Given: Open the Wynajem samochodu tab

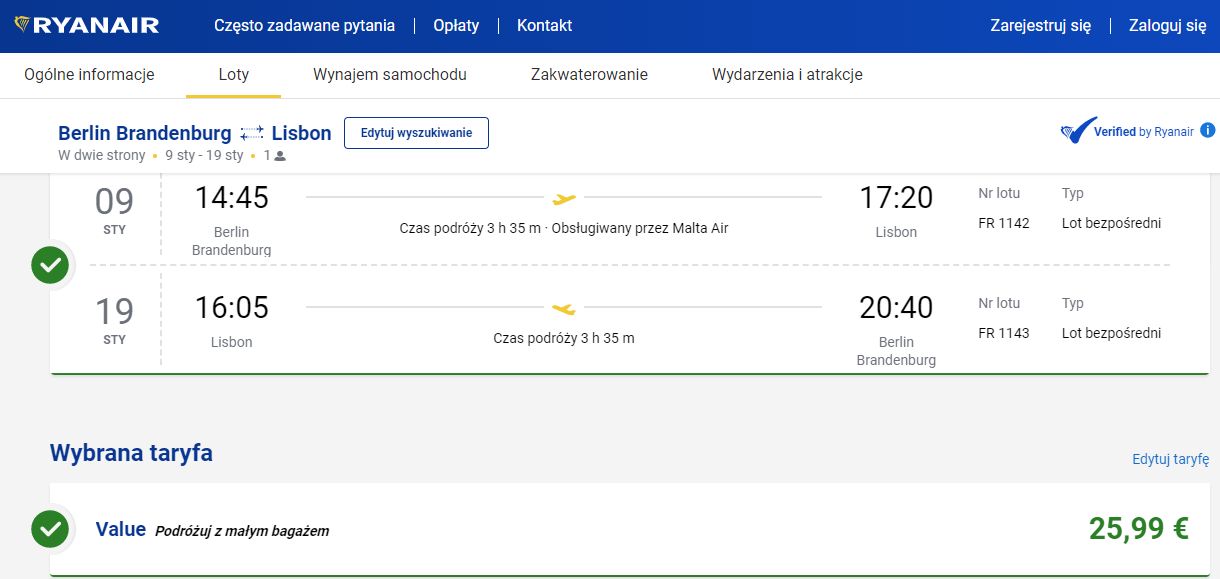Looking at the screenshot, I should pyautogui.click(x=390, y=74).
